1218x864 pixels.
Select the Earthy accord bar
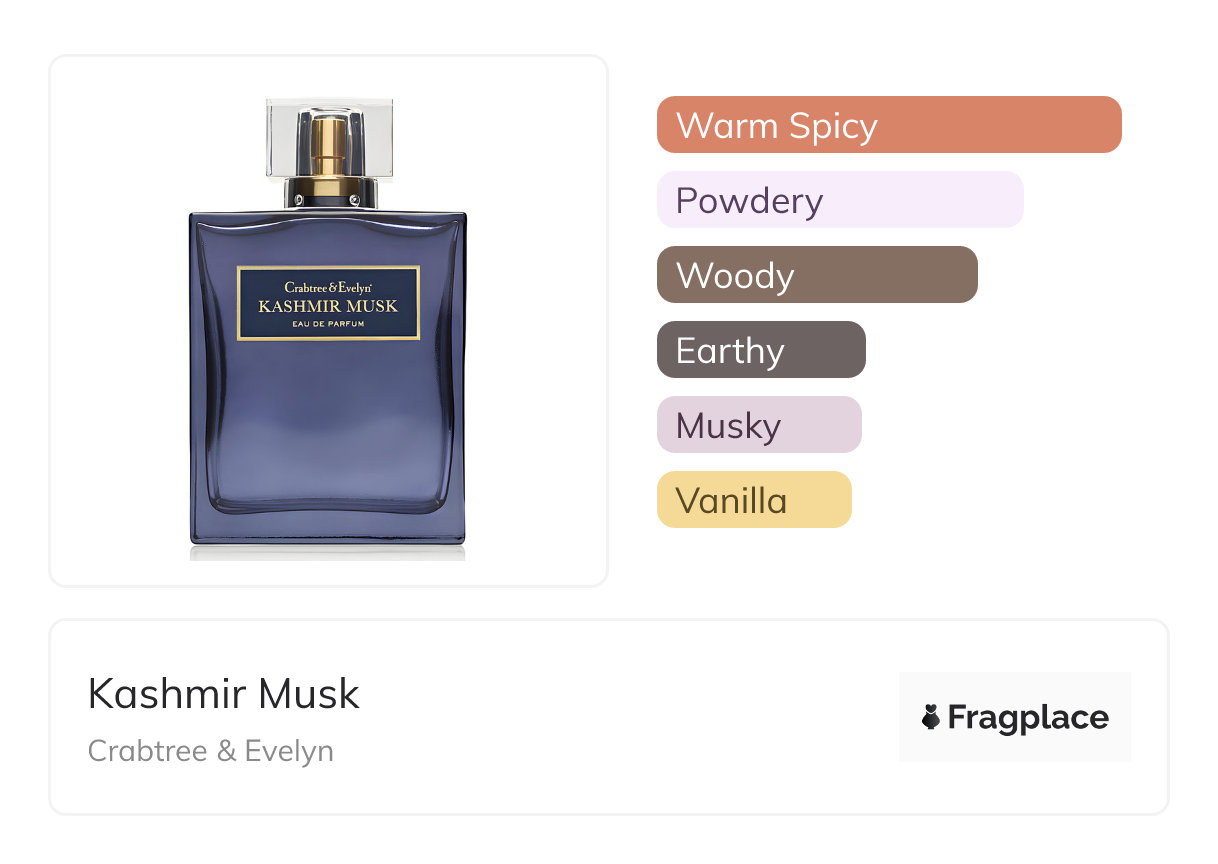[761, 350]
